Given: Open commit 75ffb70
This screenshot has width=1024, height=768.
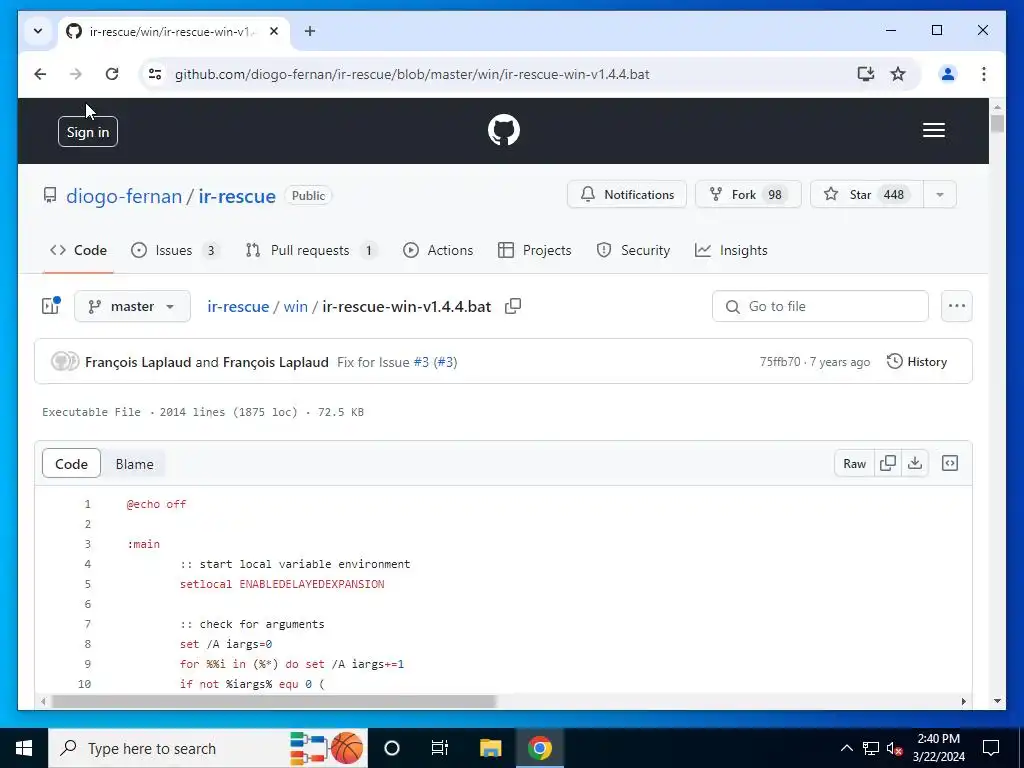Looking at the screenshot, I should tap(780, 362).
